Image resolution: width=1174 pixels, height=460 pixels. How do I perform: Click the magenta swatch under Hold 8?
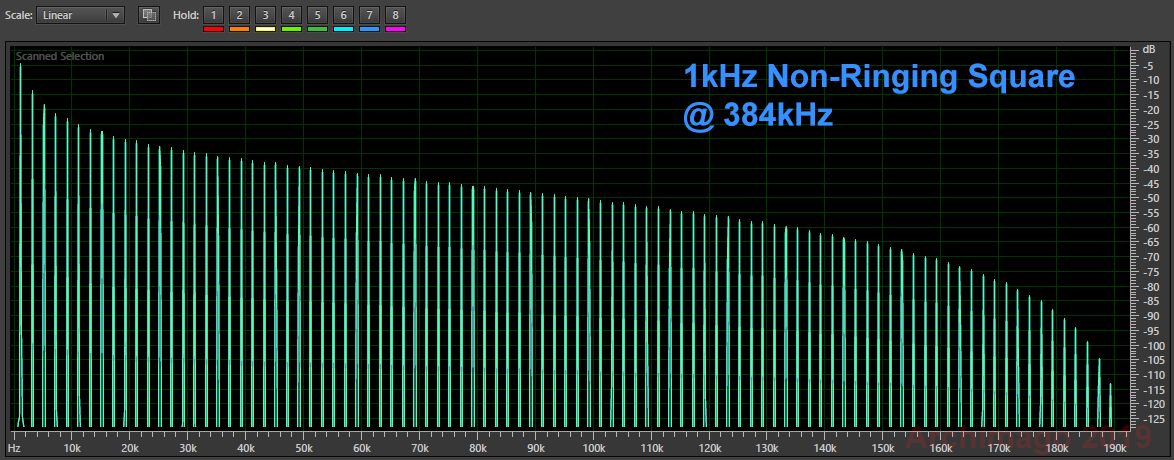tap(395, 29)
